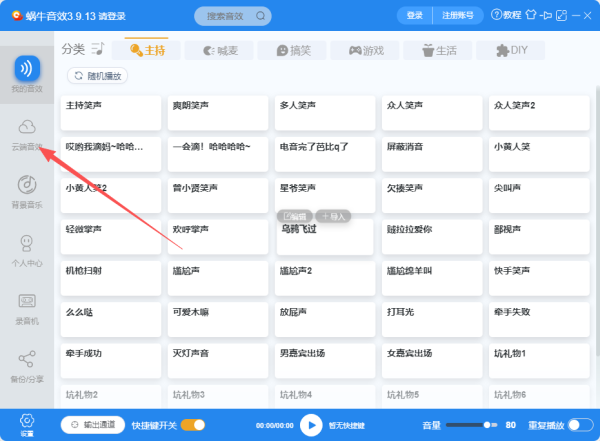This screenshot has height=441, width=600.
Task: Play the 曾小贤笑声 sound card
Action: (x=218, y=196)
